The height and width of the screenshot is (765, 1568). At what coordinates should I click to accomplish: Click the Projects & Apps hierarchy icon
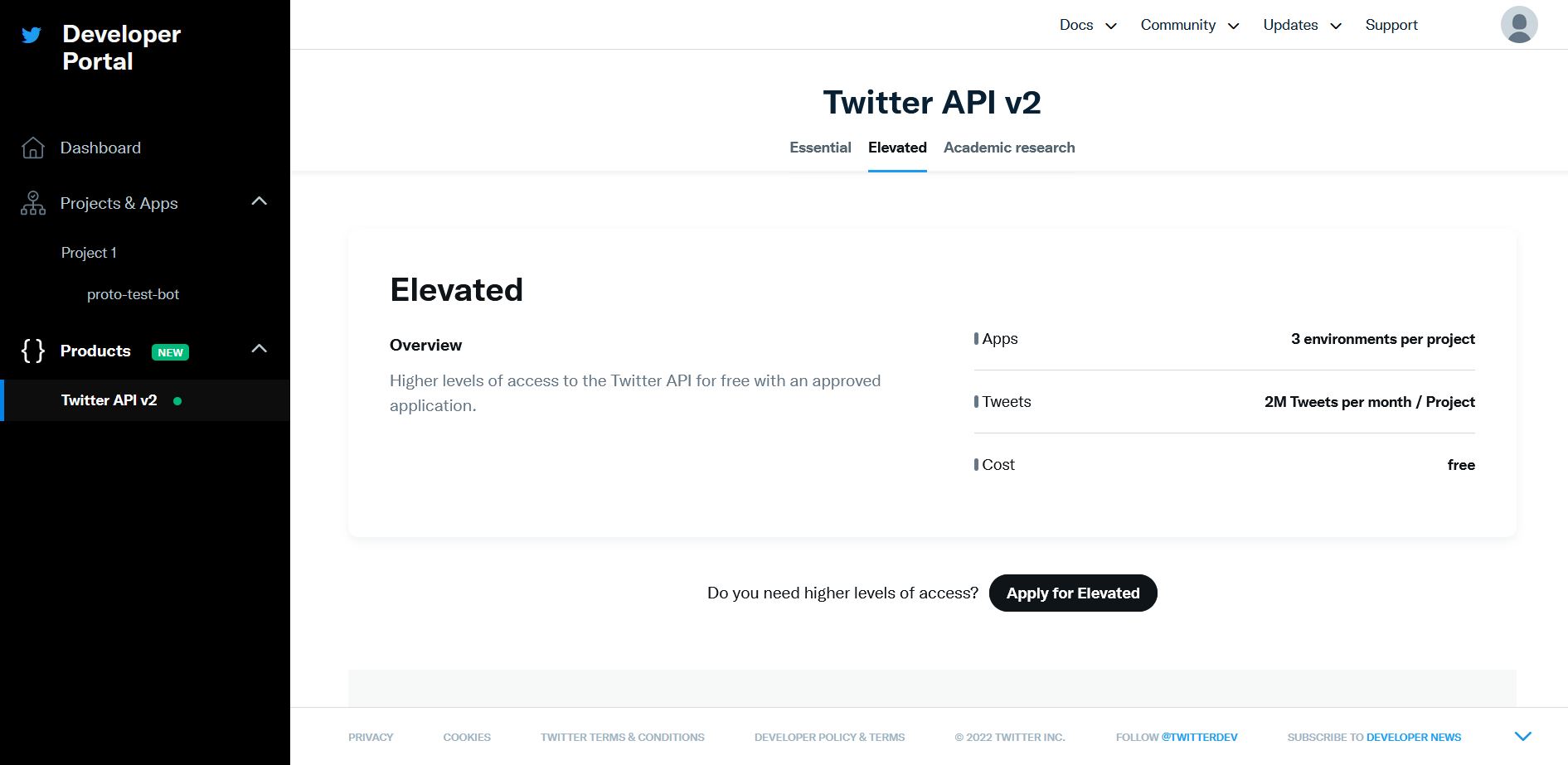33,203
